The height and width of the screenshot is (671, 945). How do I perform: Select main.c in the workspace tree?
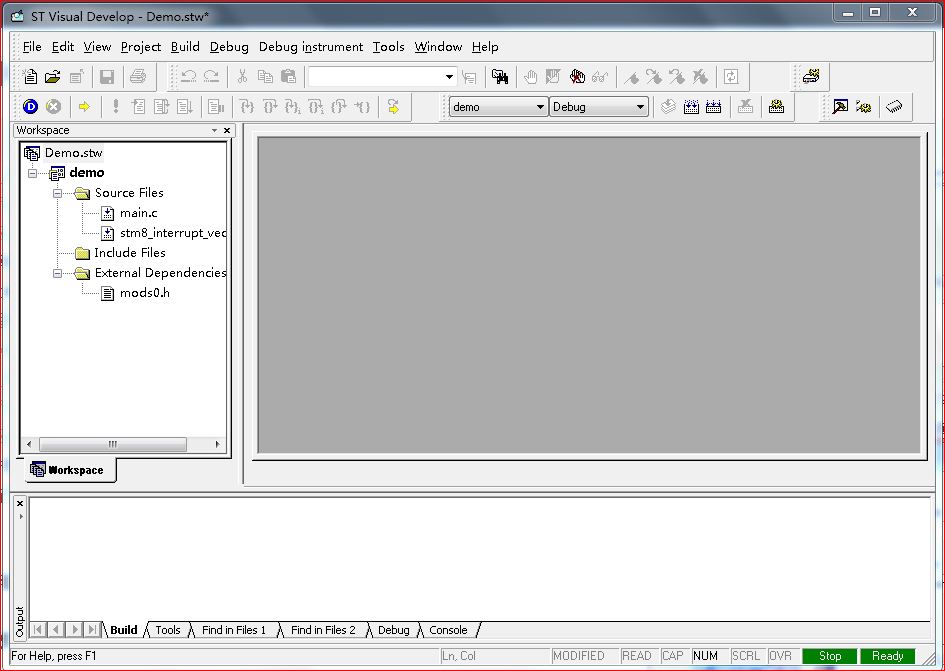138,213
